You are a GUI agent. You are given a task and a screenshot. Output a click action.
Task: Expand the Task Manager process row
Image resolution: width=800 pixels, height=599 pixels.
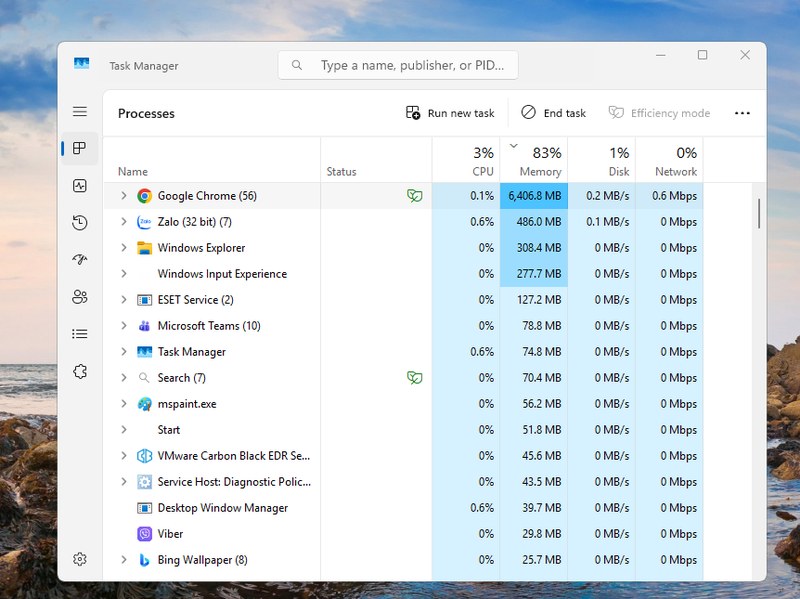pos(123,352)
